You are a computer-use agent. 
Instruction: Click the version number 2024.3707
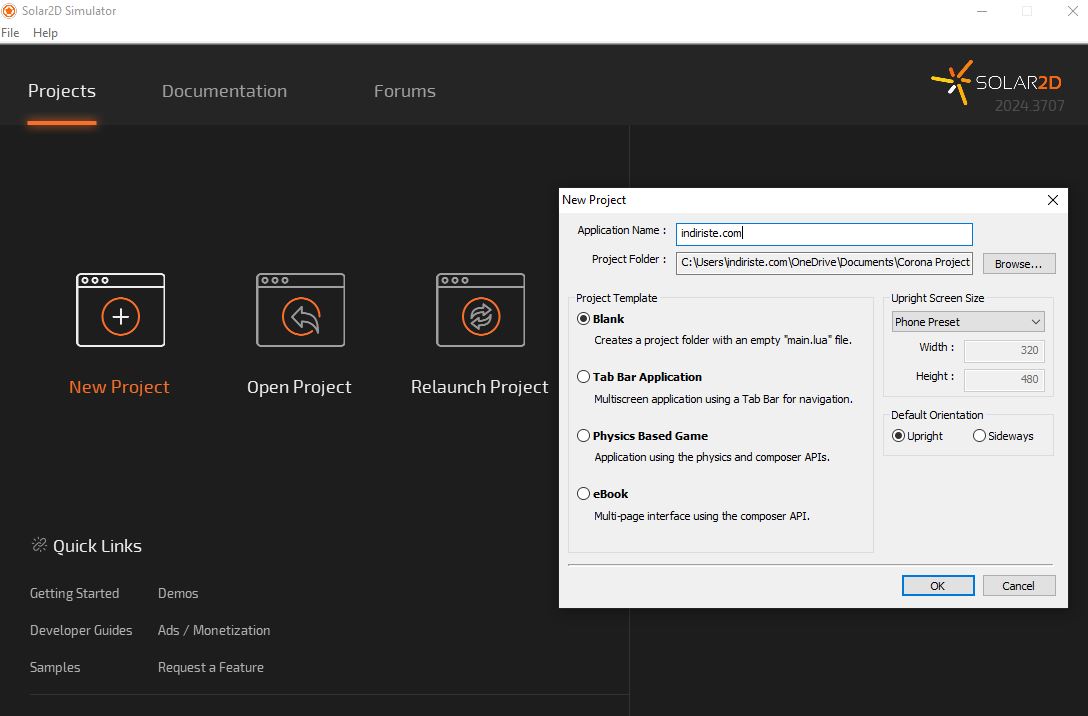[1030, 105]
